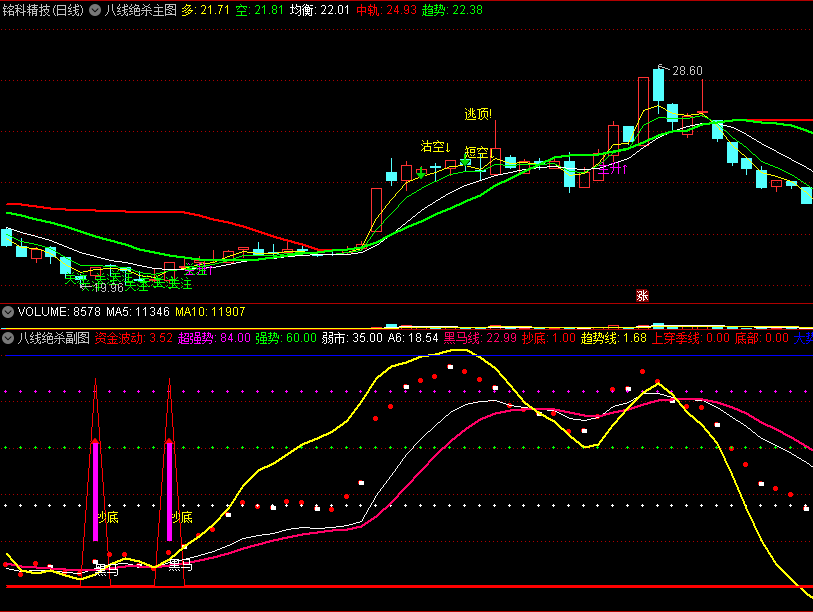813x612 pixels.
Task: Open the 八线绝杀副图 indicator dropdown arrow
Action: pyautogui.click(x=8, y=338)
